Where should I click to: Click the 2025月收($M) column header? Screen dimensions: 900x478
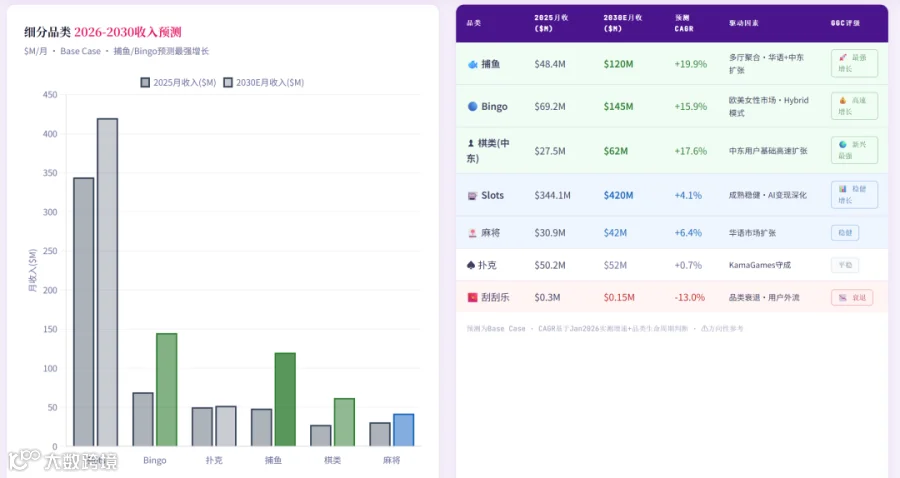coord(551,23)
